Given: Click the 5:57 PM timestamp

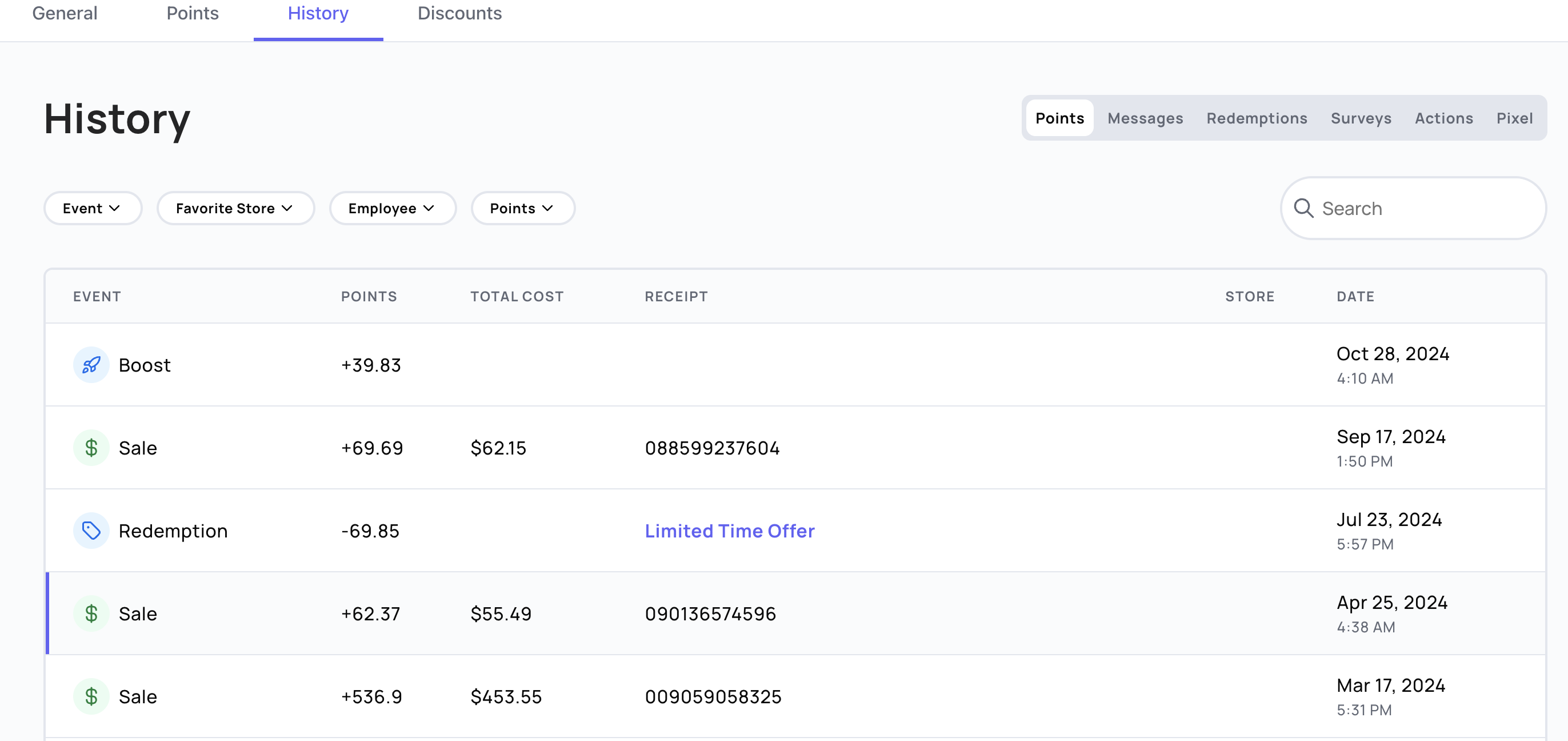Looking at the screenshot, I should 1365,544.
